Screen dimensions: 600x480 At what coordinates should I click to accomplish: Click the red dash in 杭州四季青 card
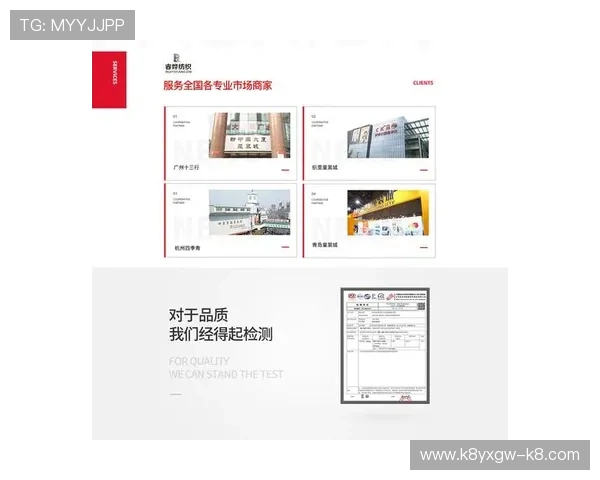pos(285,247)
